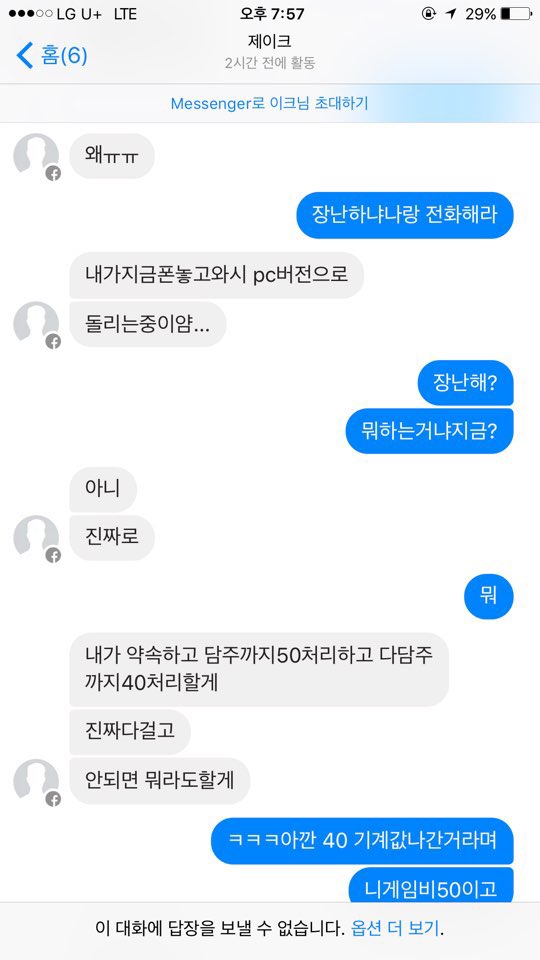Tap avatar beside '왜ㅠㅠ' message
540x960 pixels.
37,157
